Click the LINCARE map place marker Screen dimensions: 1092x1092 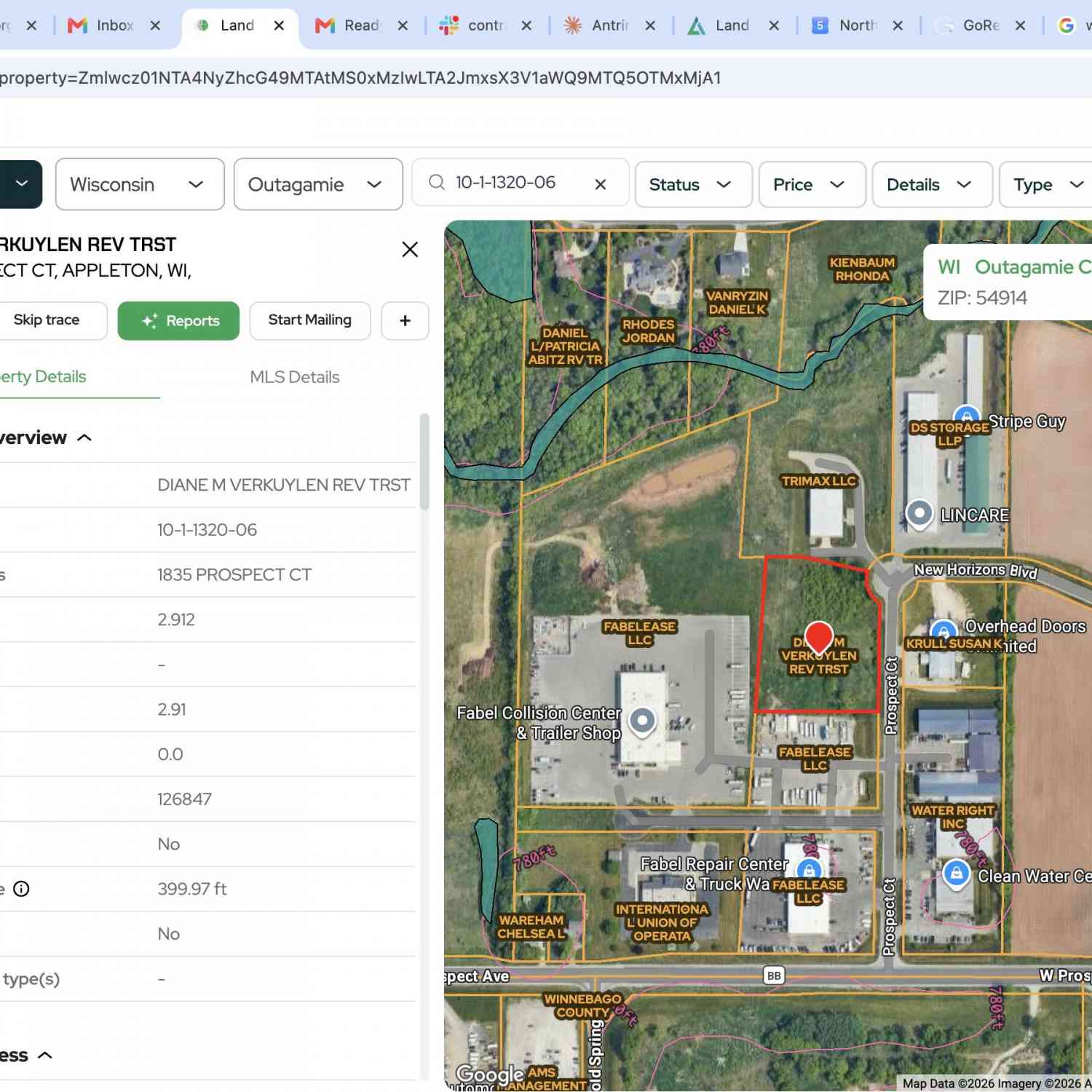[x=919, y=514]
